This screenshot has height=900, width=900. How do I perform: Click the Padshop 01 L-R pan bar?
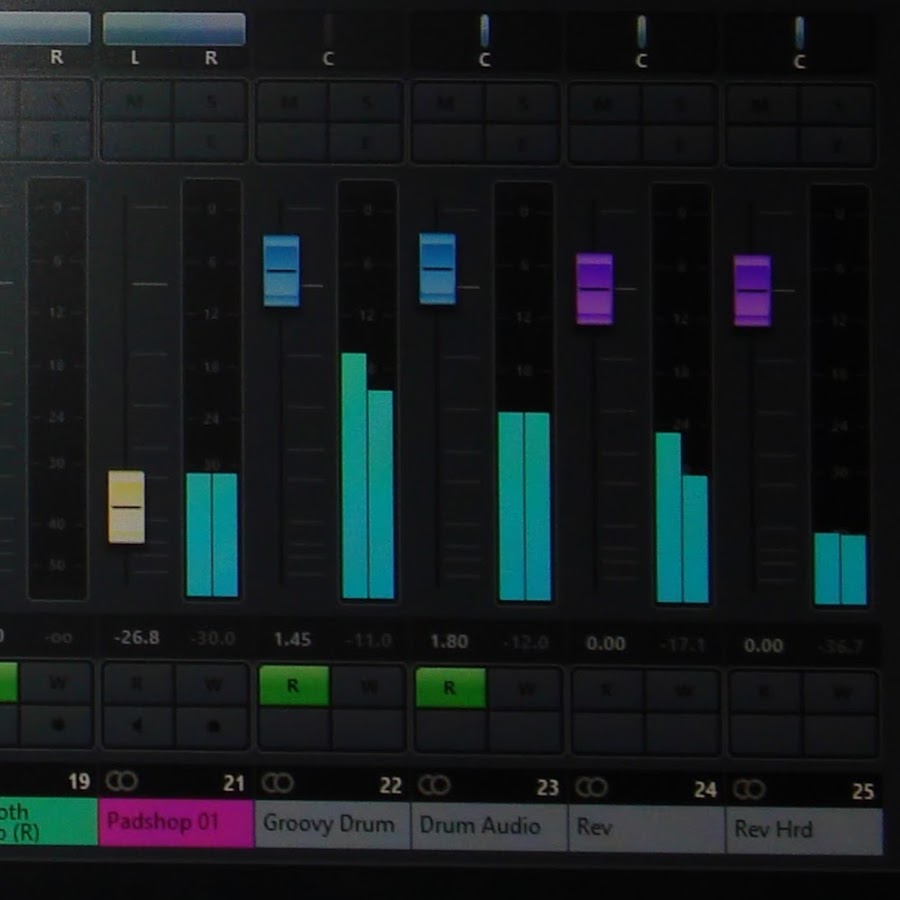pos(174,29)
